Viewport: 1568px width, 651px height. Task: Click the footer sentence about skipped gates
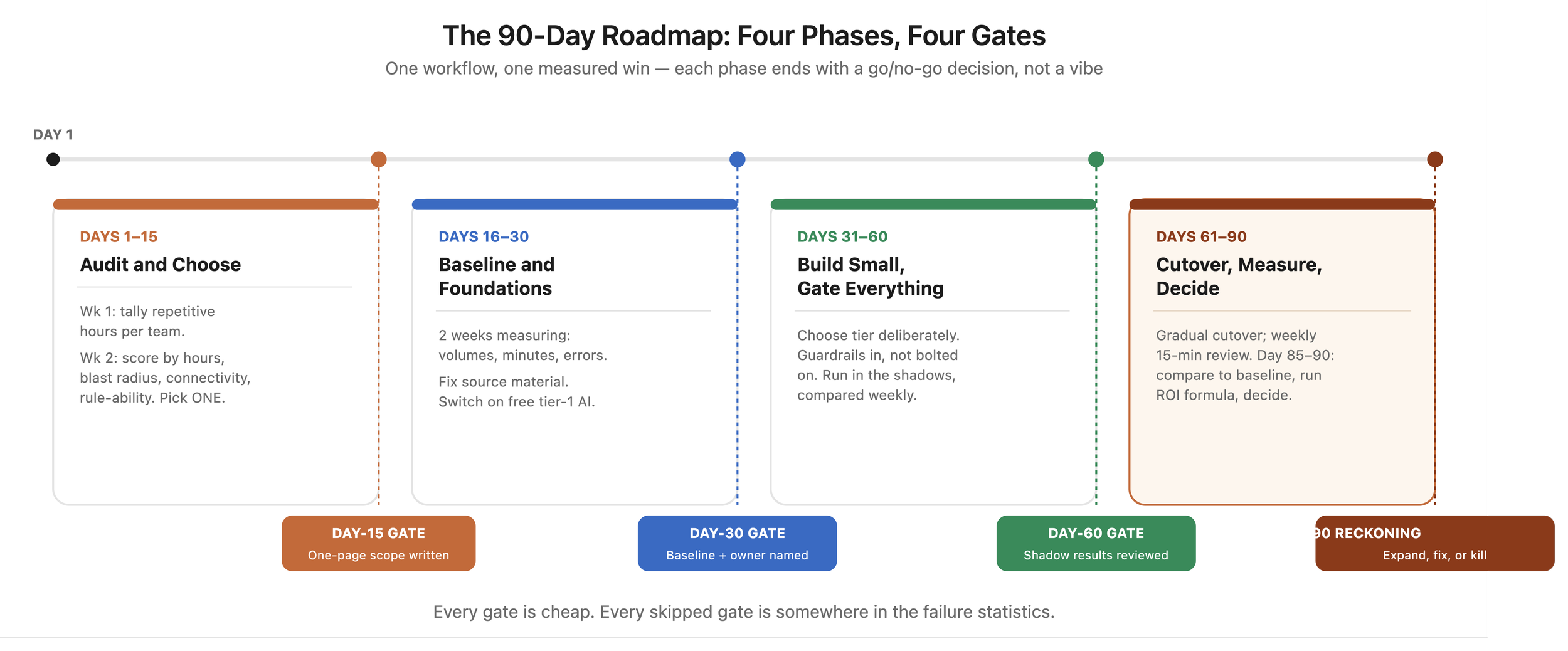[x=744, y=611]
